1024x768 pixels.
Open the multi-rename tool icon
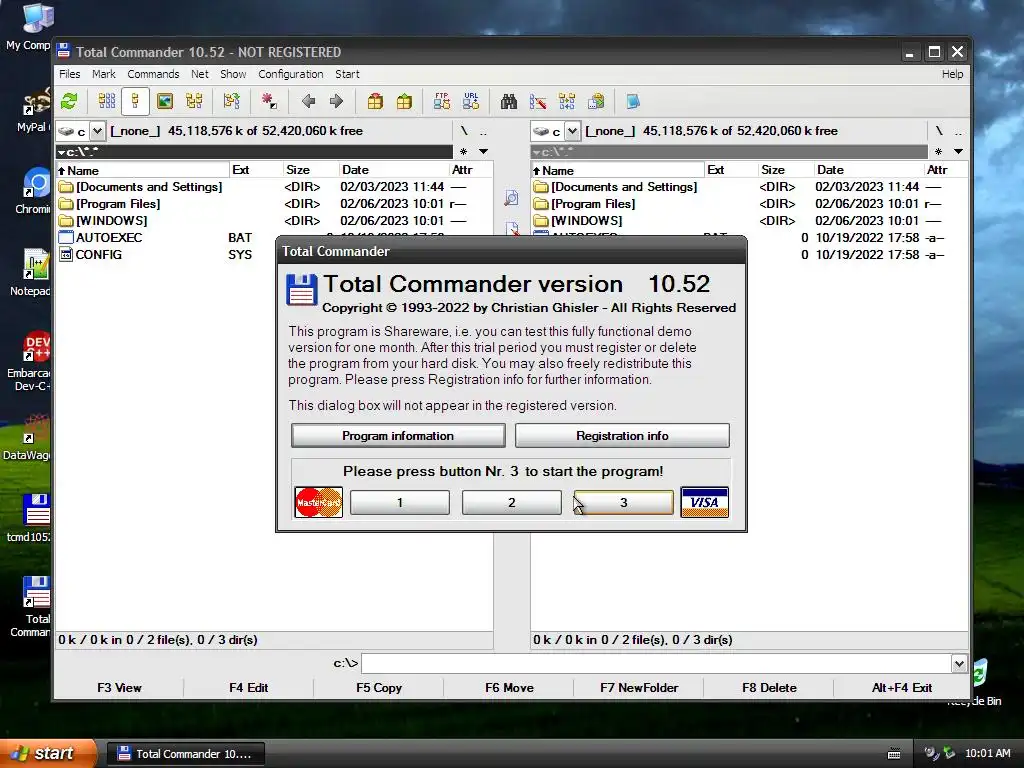[x=538, y=101]
